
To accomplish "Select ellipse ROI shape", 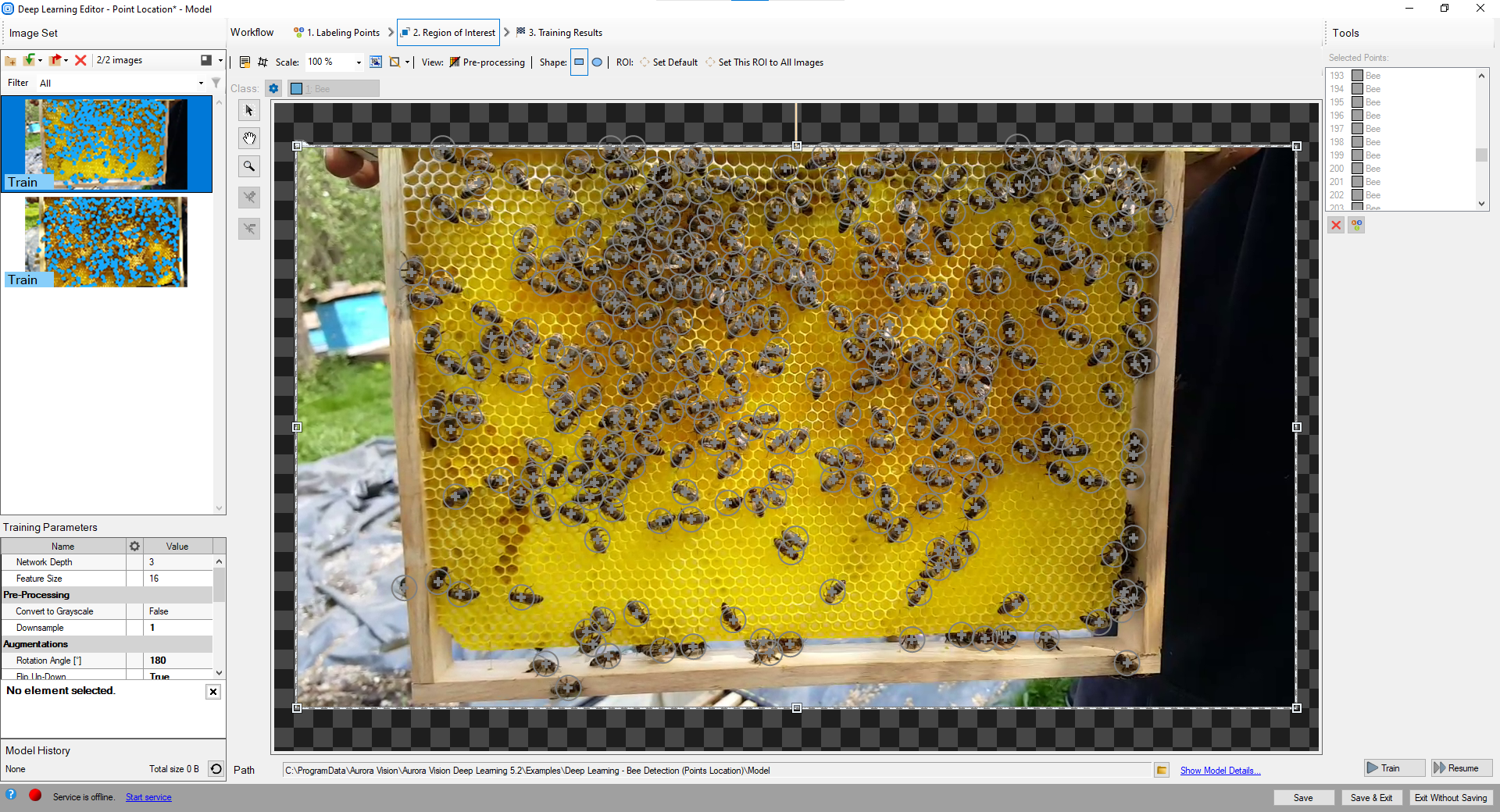I will click(x=597, y=62).
